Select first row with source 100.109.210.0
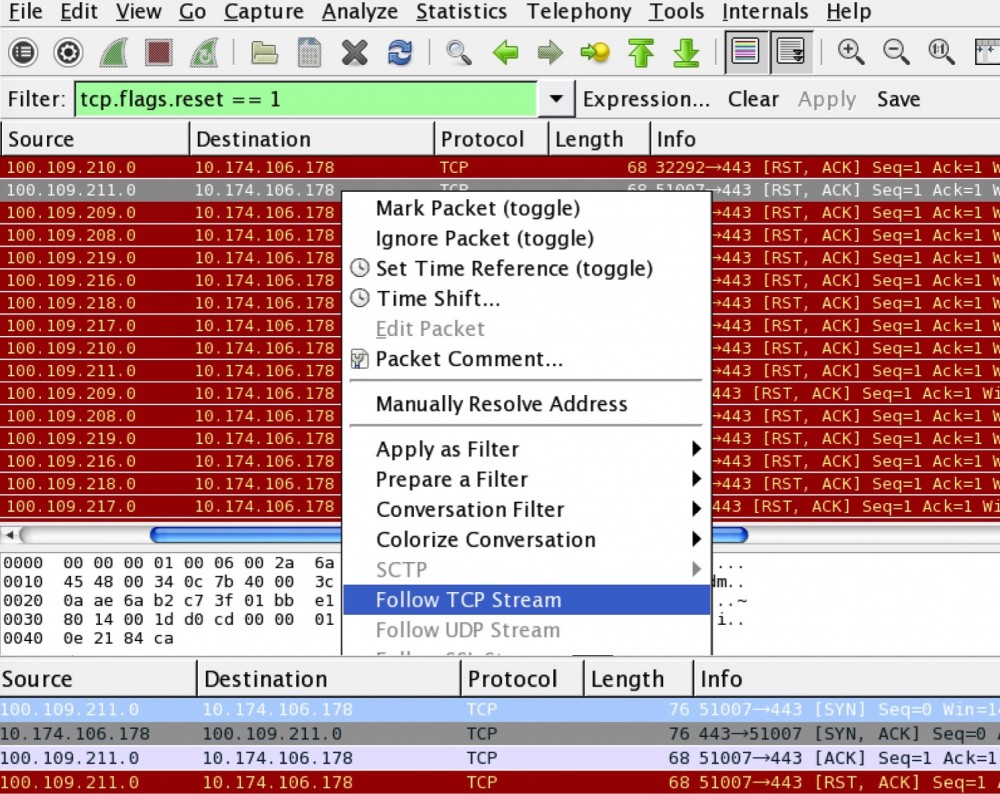Image resolution: width=1000 pixels, height=794 pixels. tap(500, 168)
